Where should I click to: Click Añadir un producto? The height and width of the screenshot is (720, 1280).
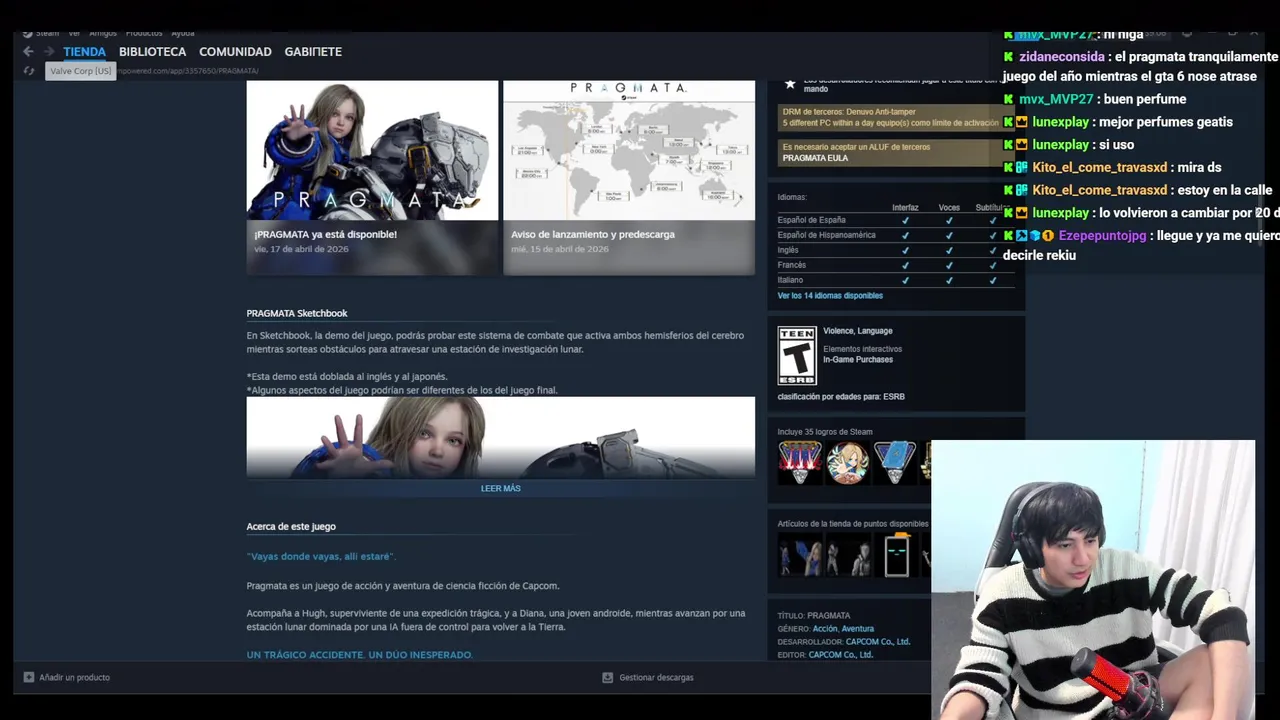[x=74, y=677]
